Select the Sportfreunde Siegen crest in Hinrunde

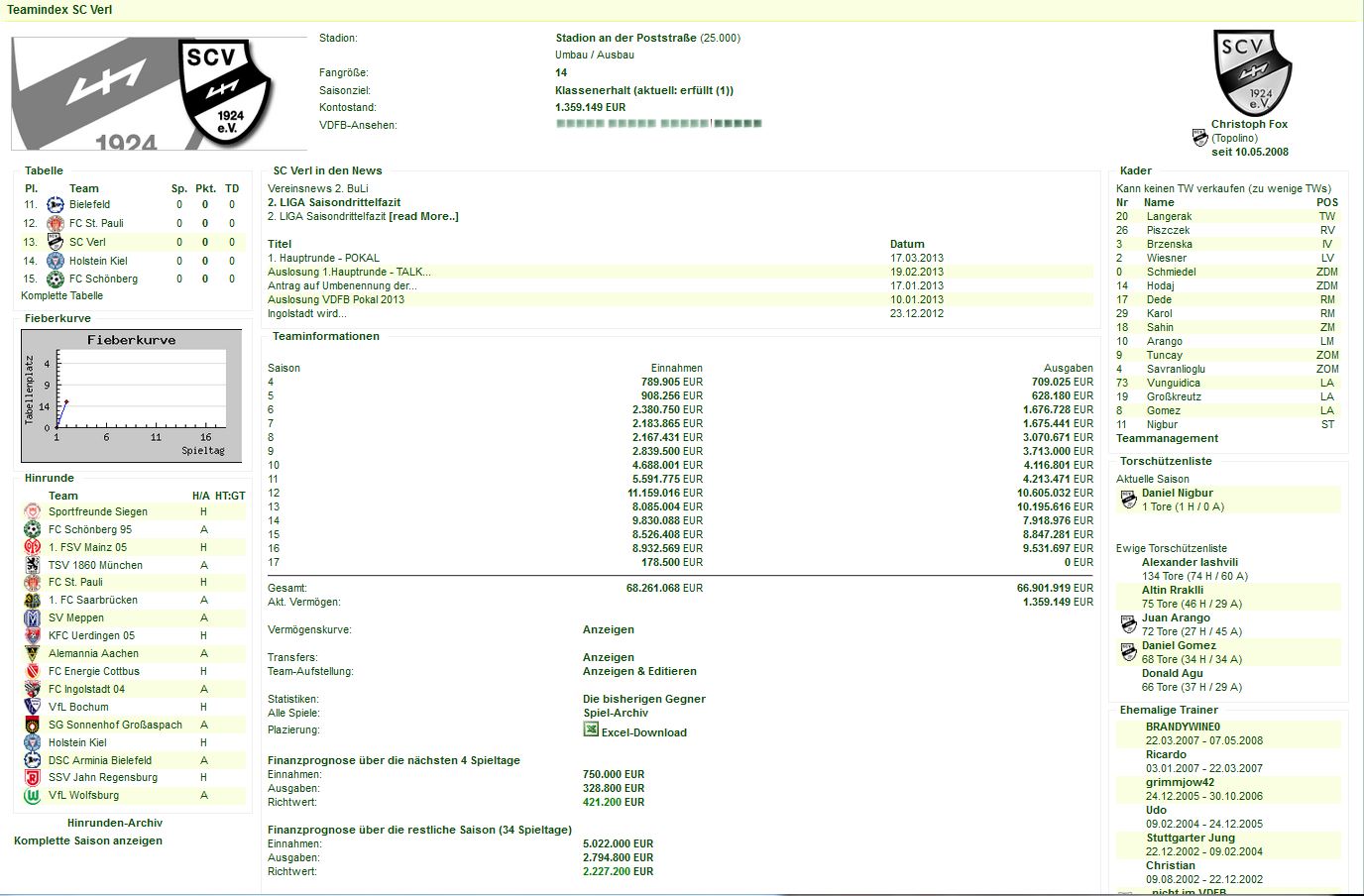[x=32, y=512]
